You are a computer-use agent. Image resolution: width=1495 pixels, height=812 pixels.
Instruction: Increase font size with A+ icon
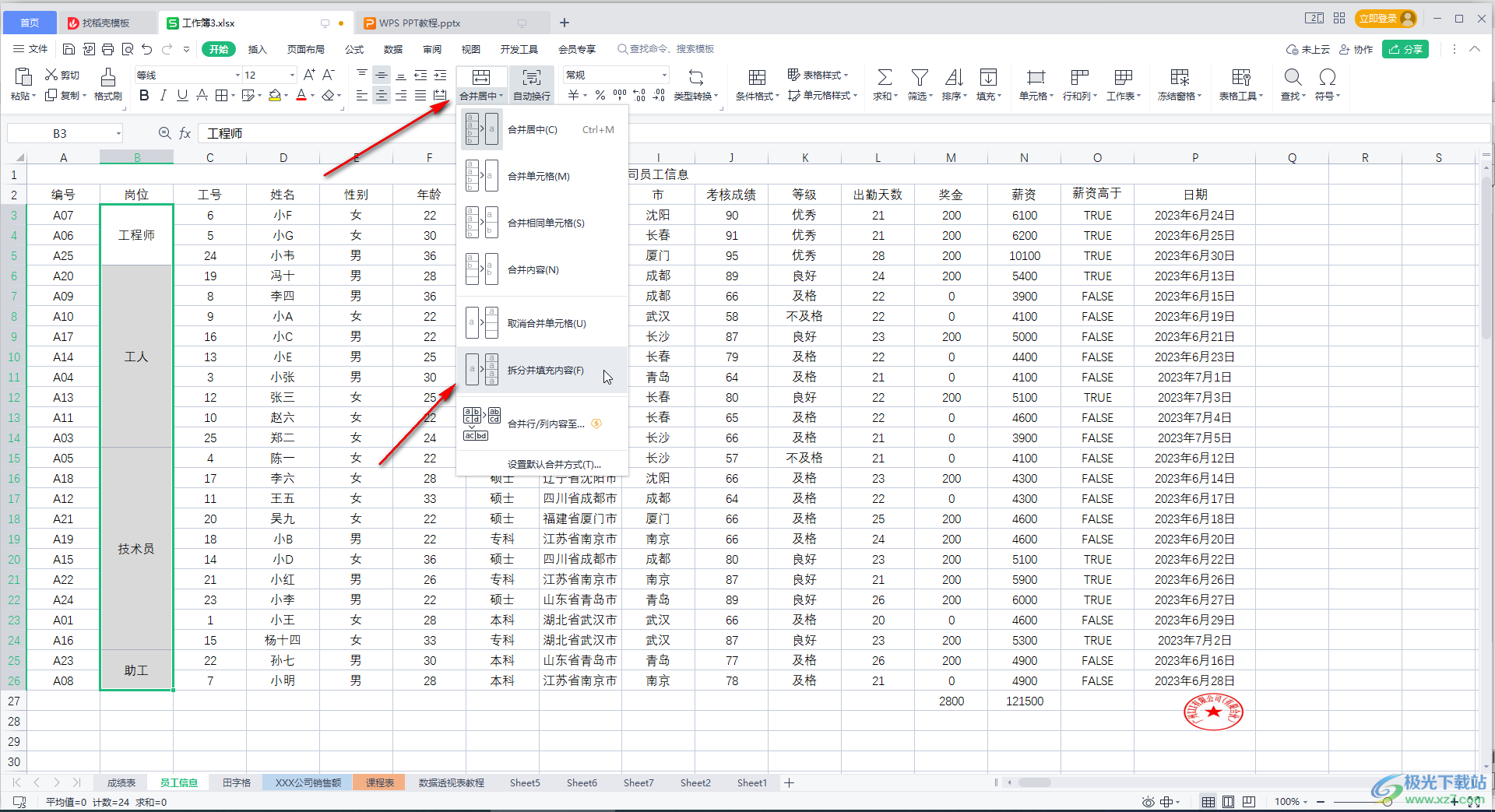click(x=309, y=75)
